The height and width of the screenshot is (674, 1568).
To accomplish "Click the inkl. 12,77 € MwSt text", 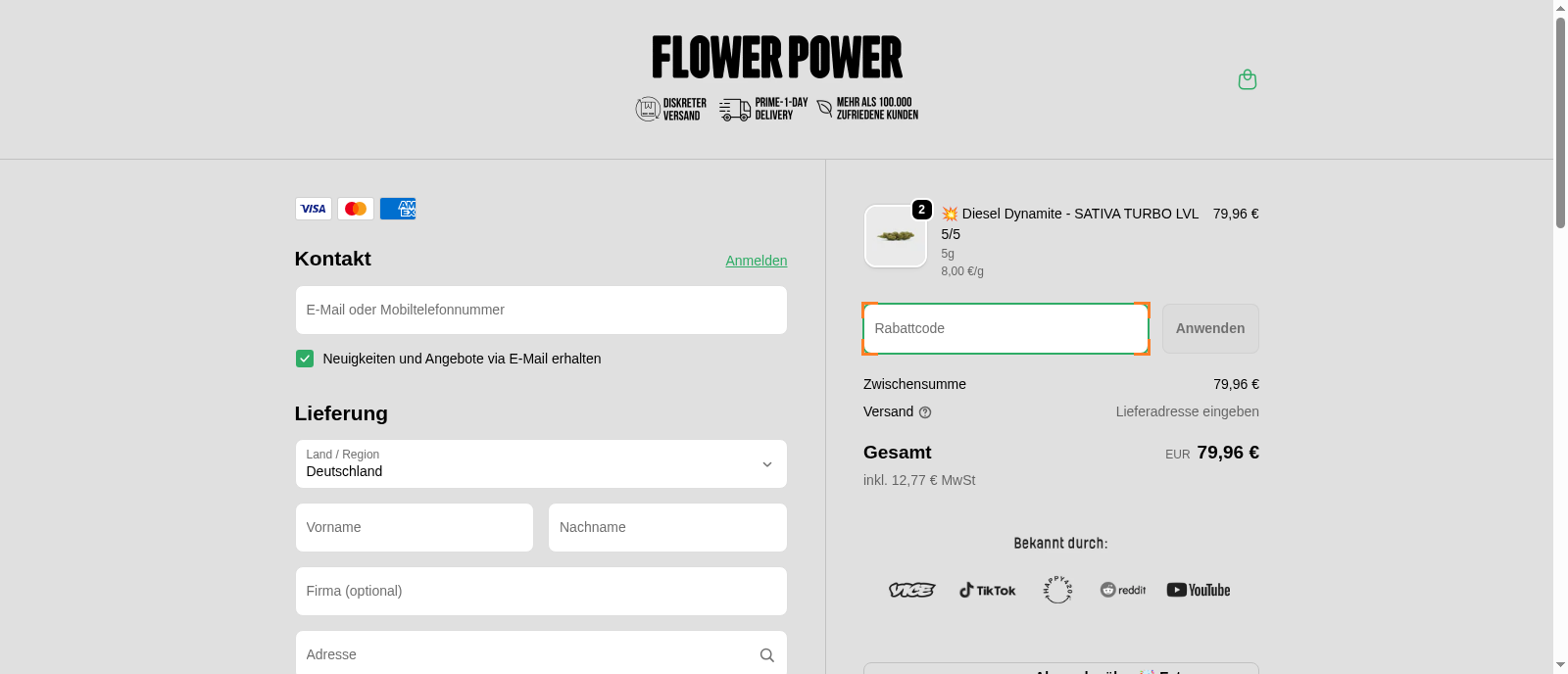I will tap(919, 480).
